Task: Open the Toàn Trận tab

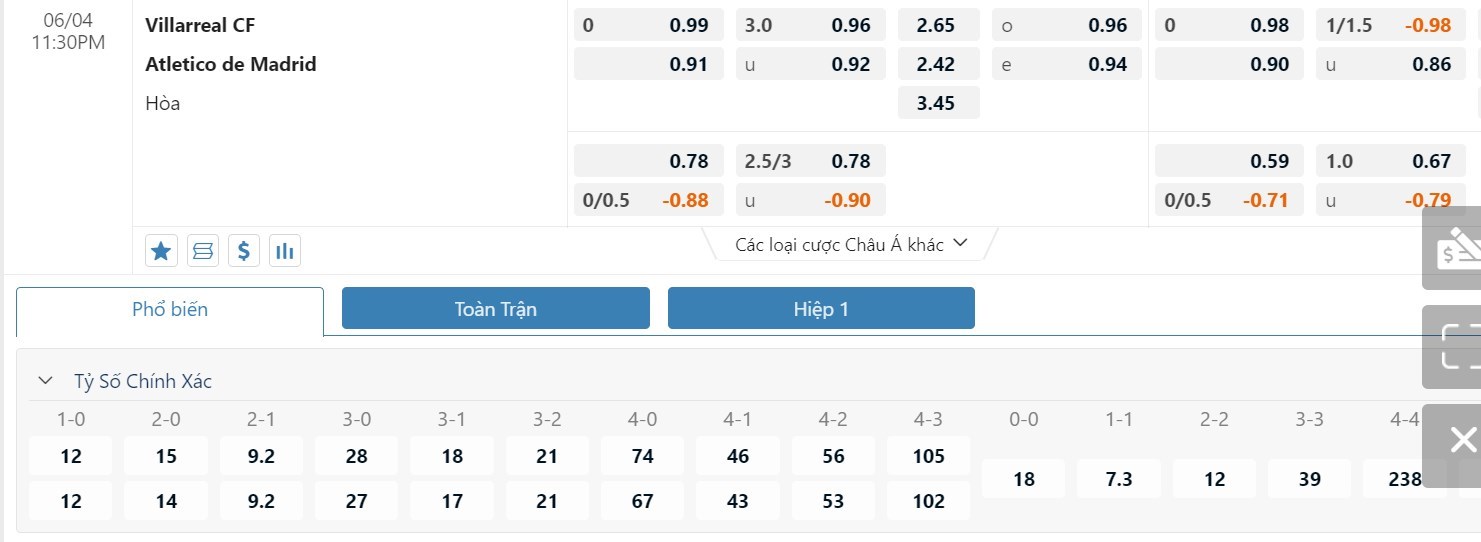Action: 496,309
